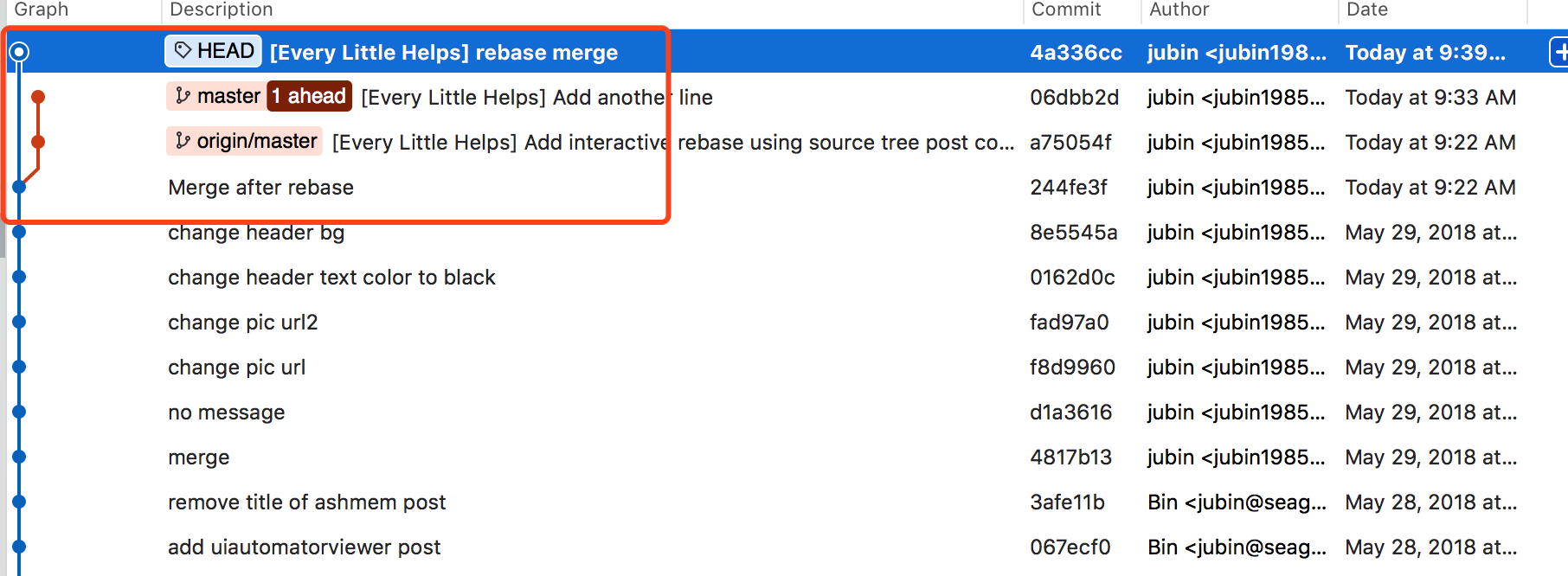The height and width of the screenshot is (576, 1568).
Task: Click the branch icon on the master badge
Action: [183, 97]
